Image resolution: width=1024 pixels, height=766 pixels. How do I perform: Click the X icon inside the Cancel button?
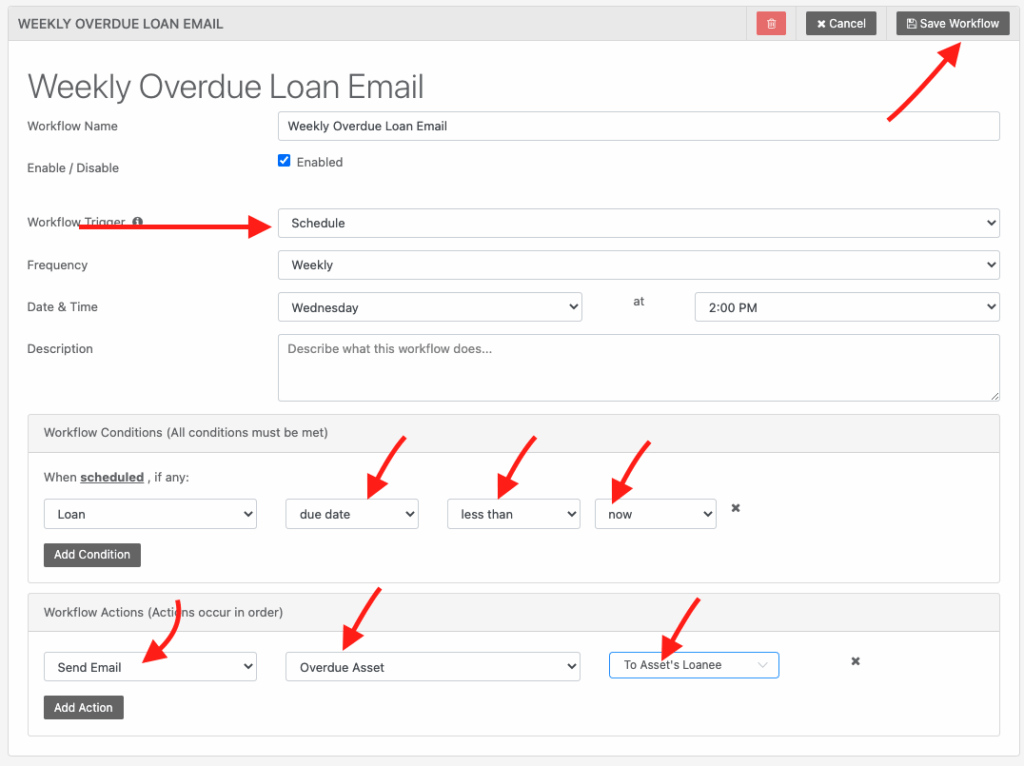click(x=820, y=23)
